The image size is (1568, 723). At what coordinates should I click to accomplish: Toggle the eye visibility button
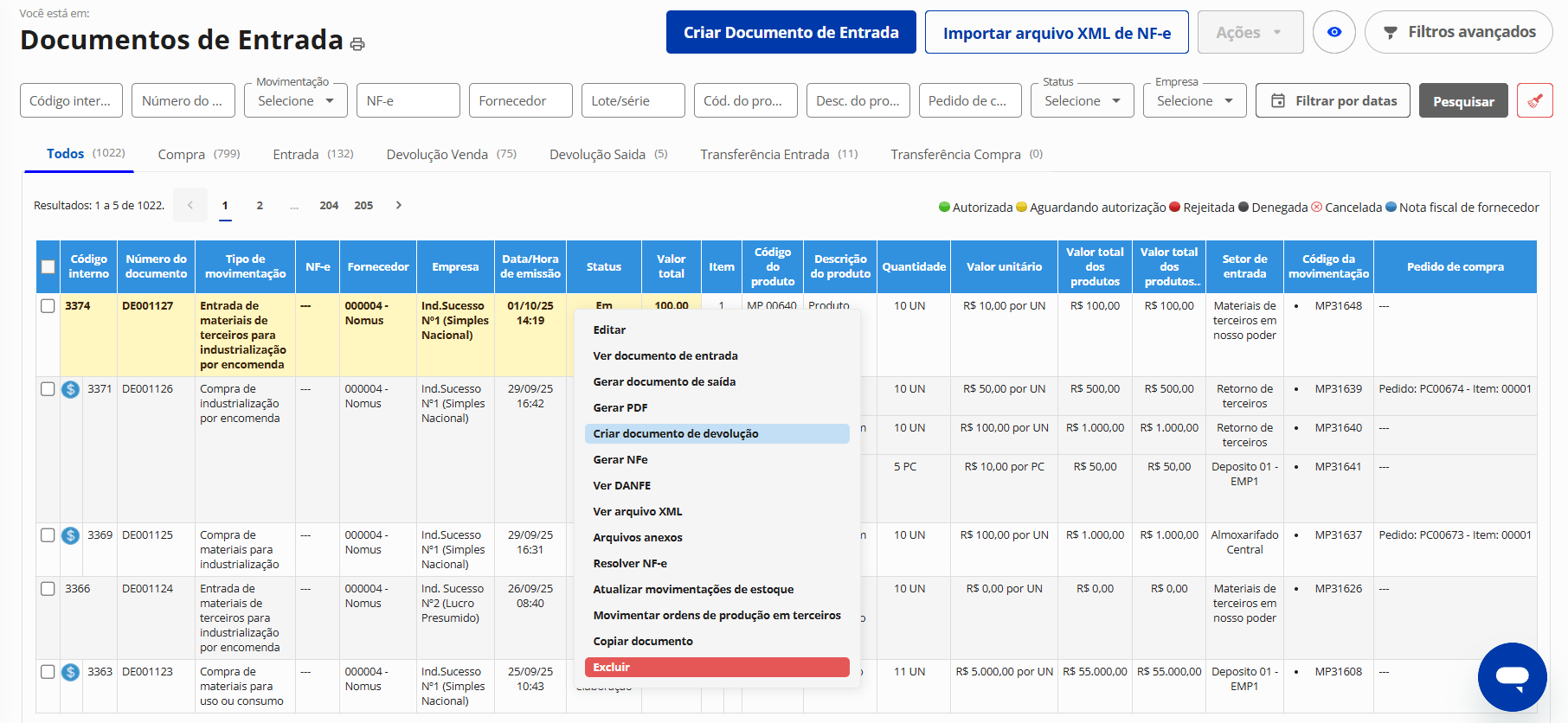[1333, 32]
